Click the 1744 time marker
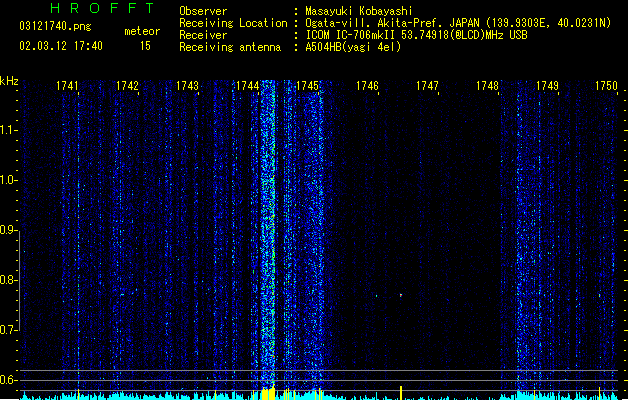This screenshot has width=629, height=400. pyautogui.click(x=248, y=86)
